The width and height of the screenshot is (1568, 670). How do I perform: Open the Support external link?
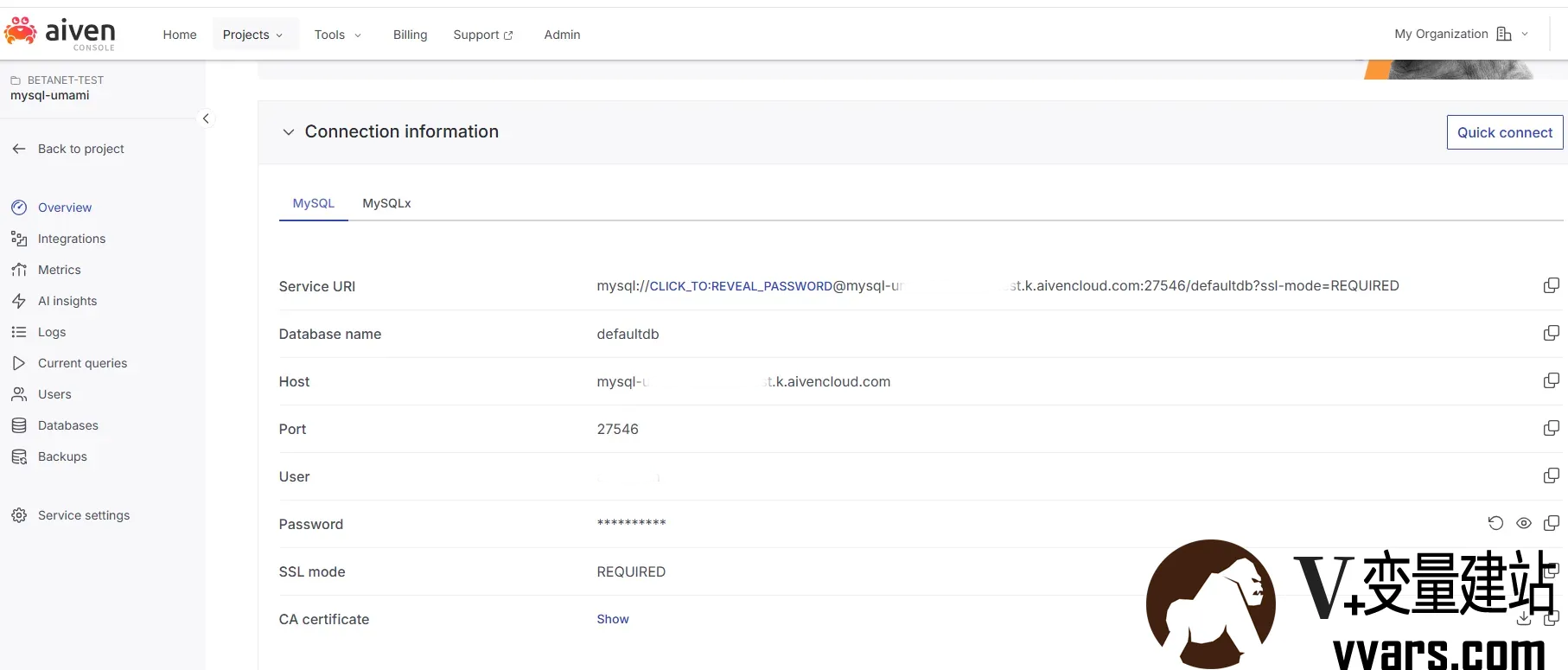pos(483,35)
